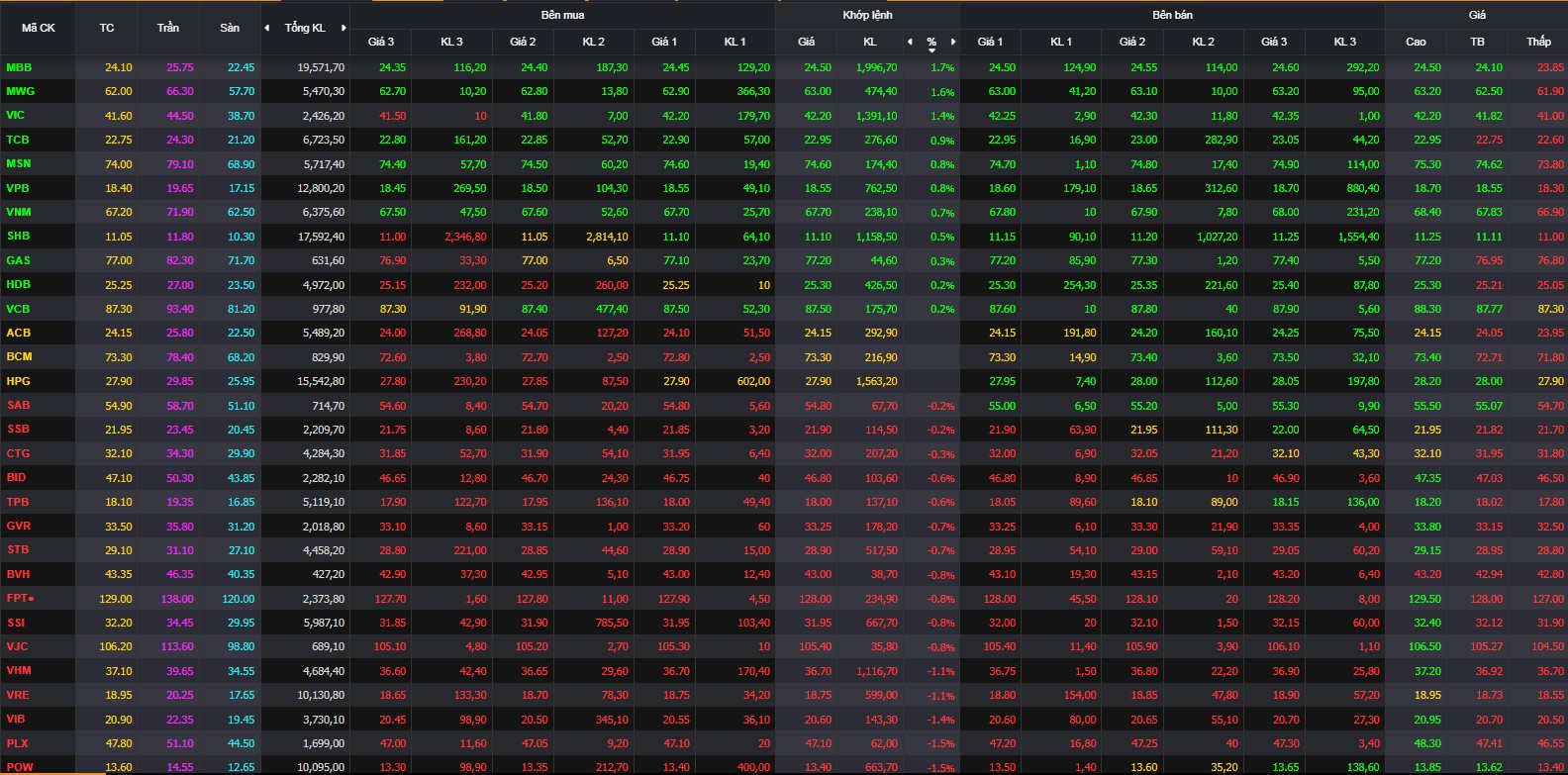
Task: Open the MBB stock symbol
Action: [19, 67]
